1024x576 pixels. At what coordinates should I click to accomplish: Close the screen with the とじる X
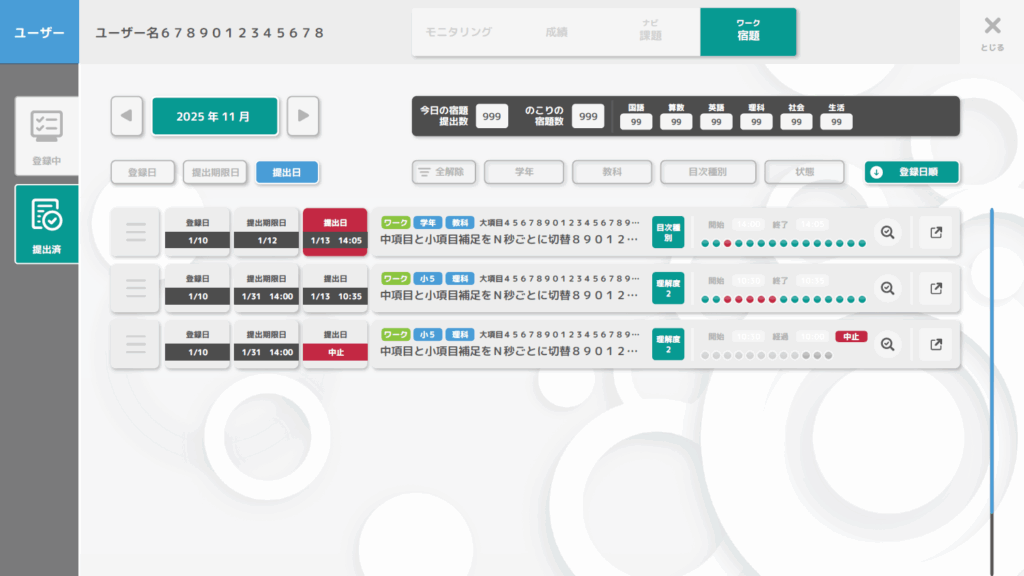pyautogui.click(x=991, y=32)
